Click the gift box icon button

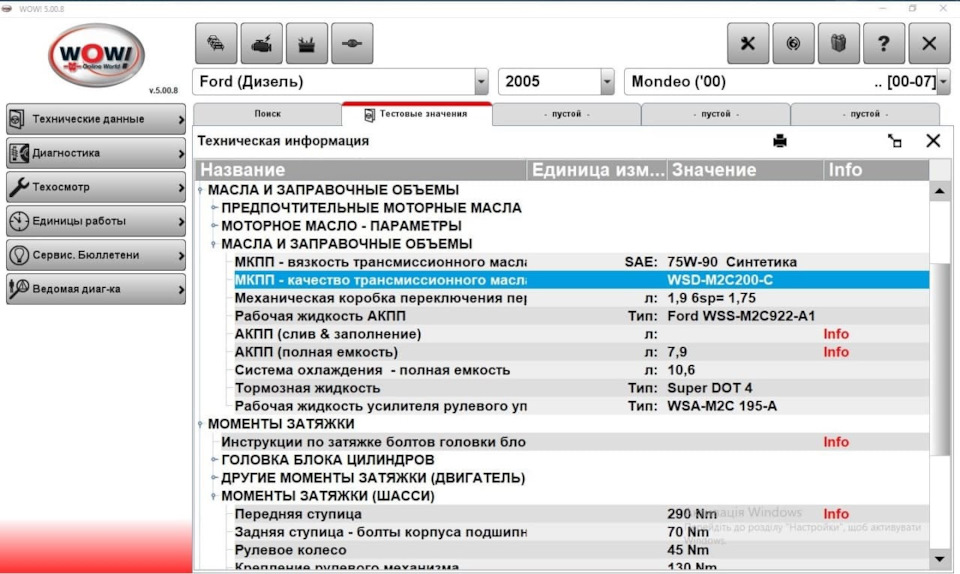point(838,43)
